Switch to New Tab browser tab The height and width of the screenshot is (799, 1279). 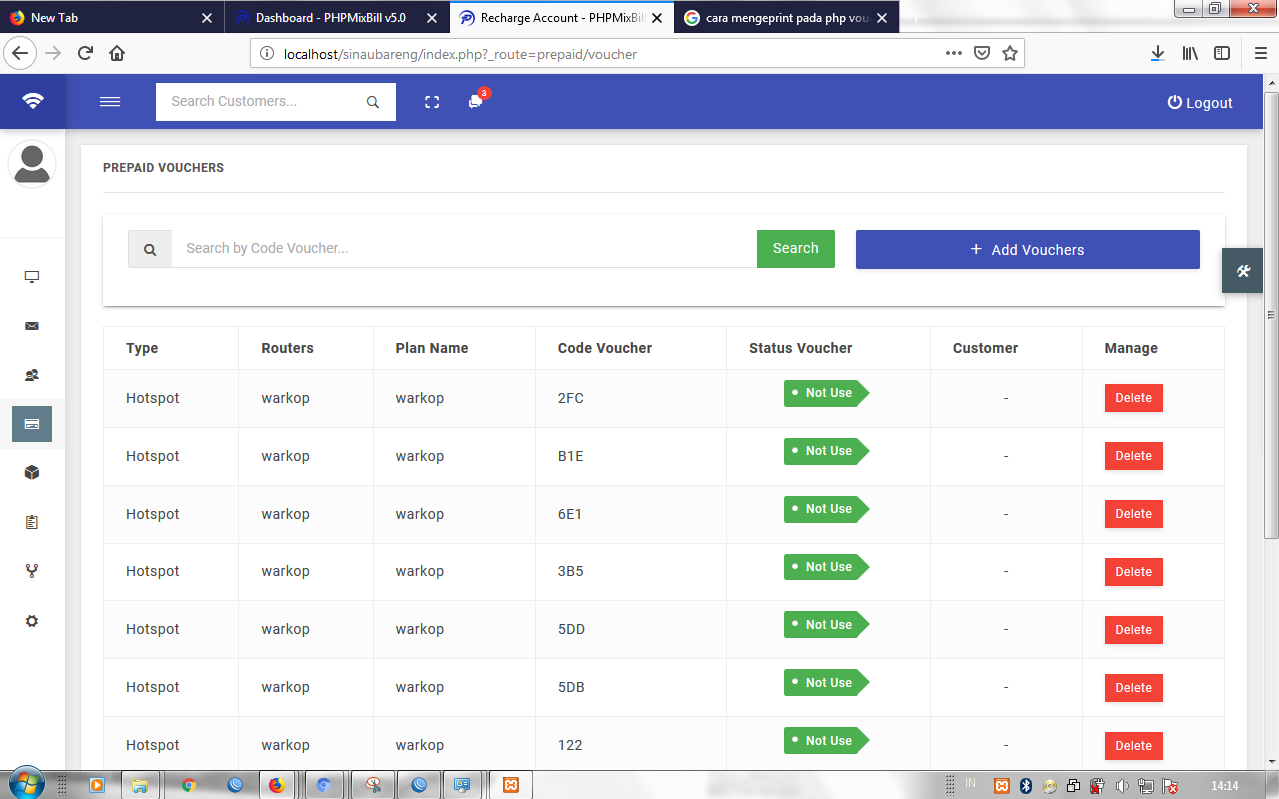coord(112,17)
